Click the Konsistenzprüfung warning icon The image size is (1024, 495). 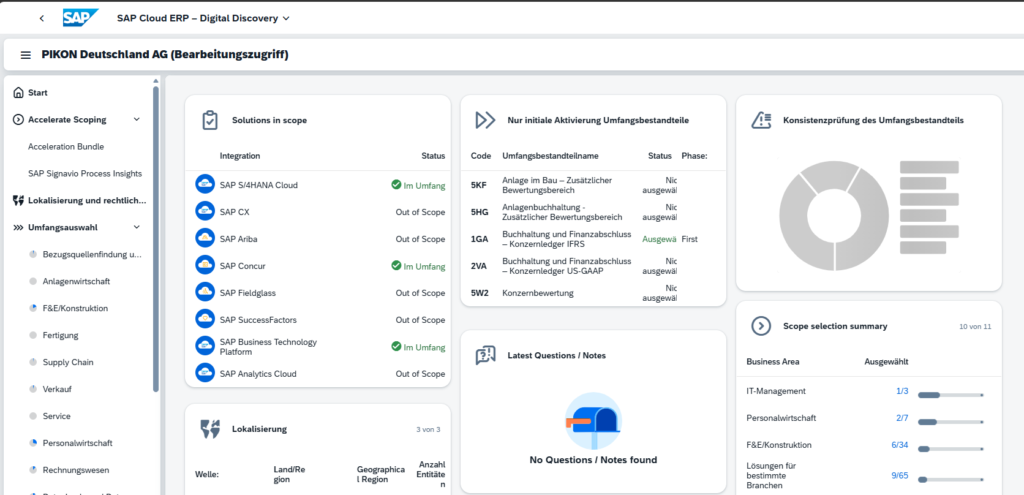[x=761, y=120]
